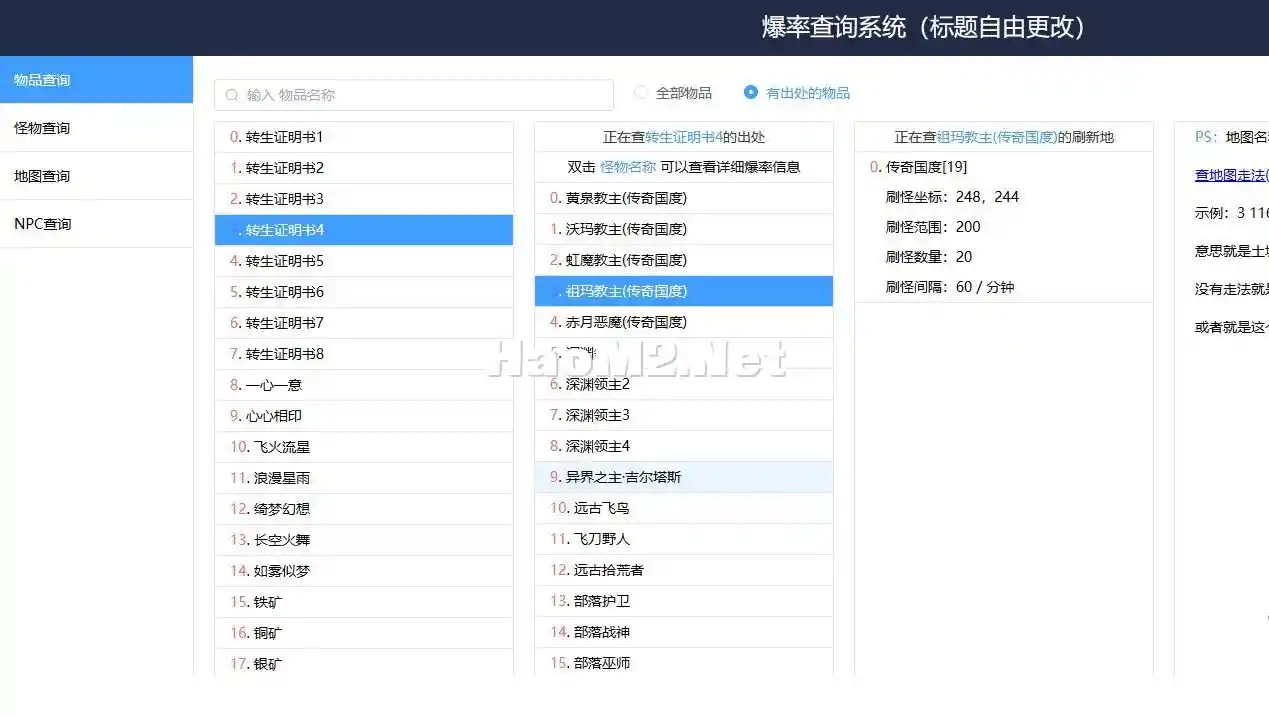Viewport: 1269px width, 714px height.
Task: Select monster 异界之主·吉尔塔斯
Action: pos(684,477)
